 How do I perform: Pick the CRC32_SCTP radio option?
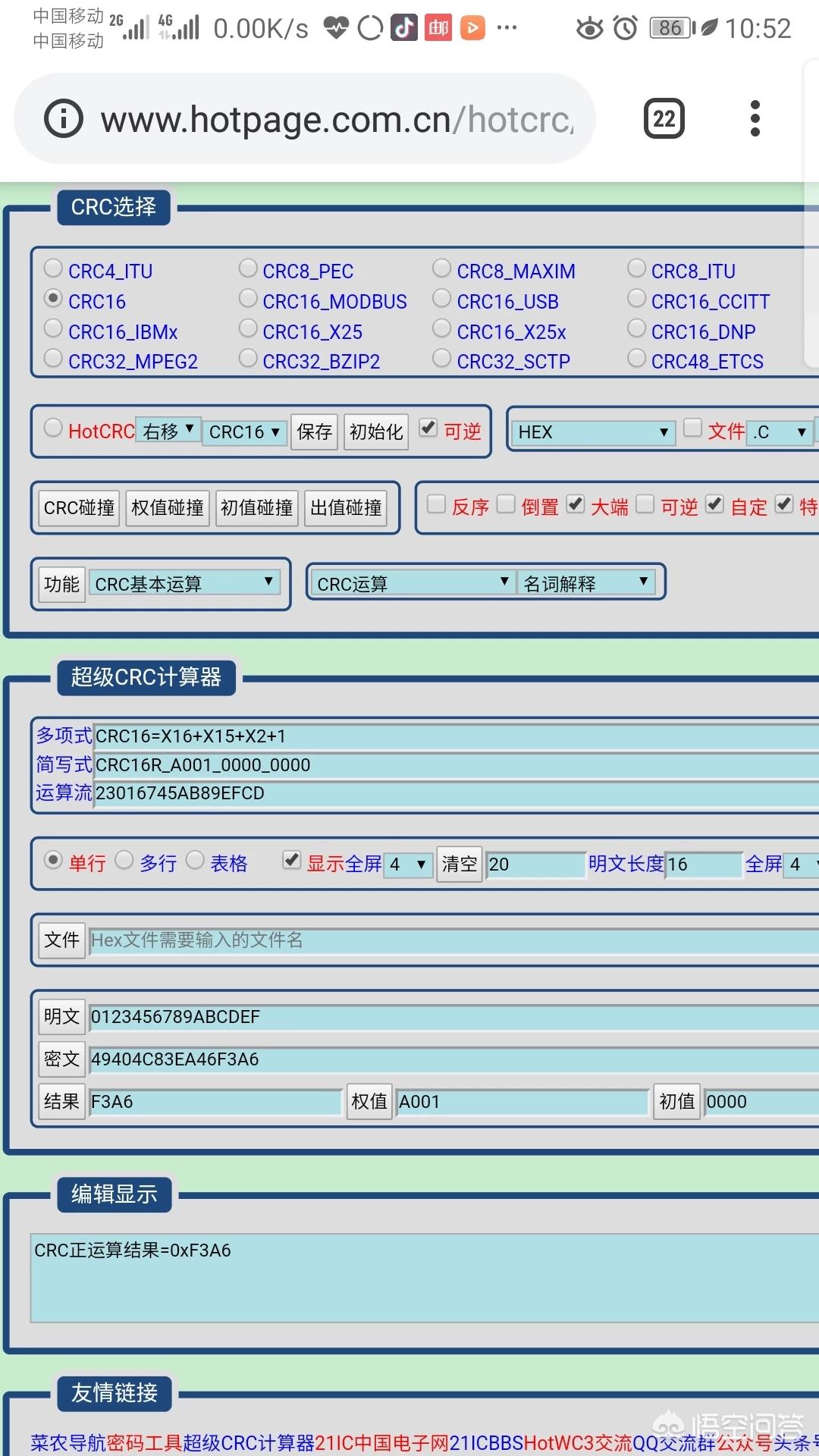click(x=442, y=358)
